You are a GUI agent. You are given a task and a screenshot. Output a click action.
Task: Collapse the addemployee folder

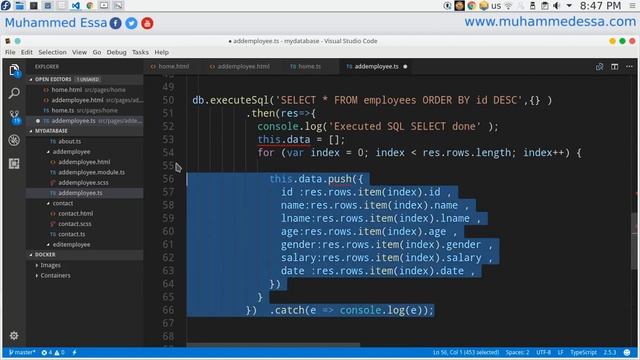pos(71,152)
